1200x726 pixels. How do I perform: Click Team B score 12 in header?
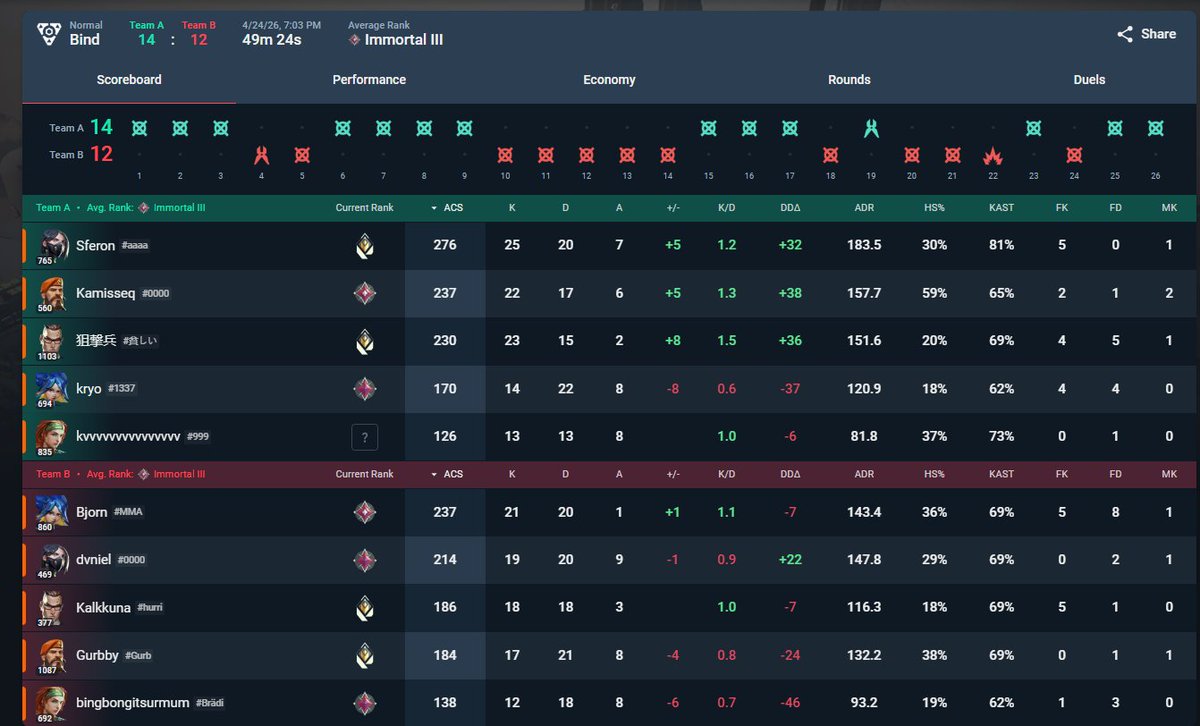click(198, 40)
